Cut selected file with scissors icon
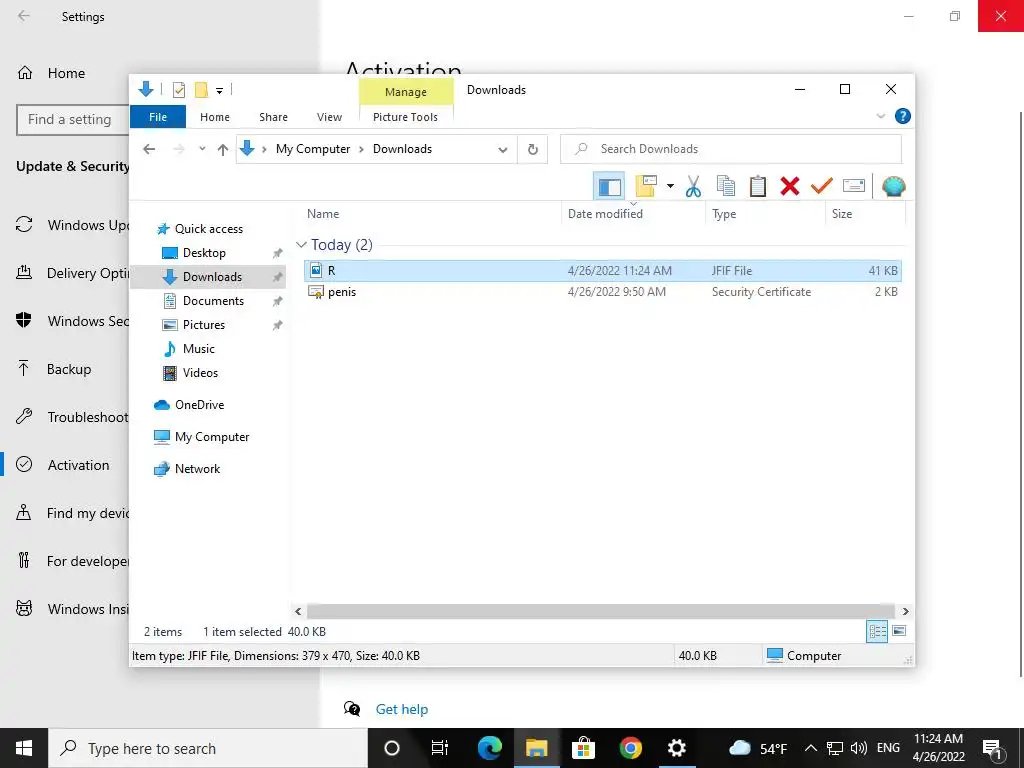 [x=694, y=187]
